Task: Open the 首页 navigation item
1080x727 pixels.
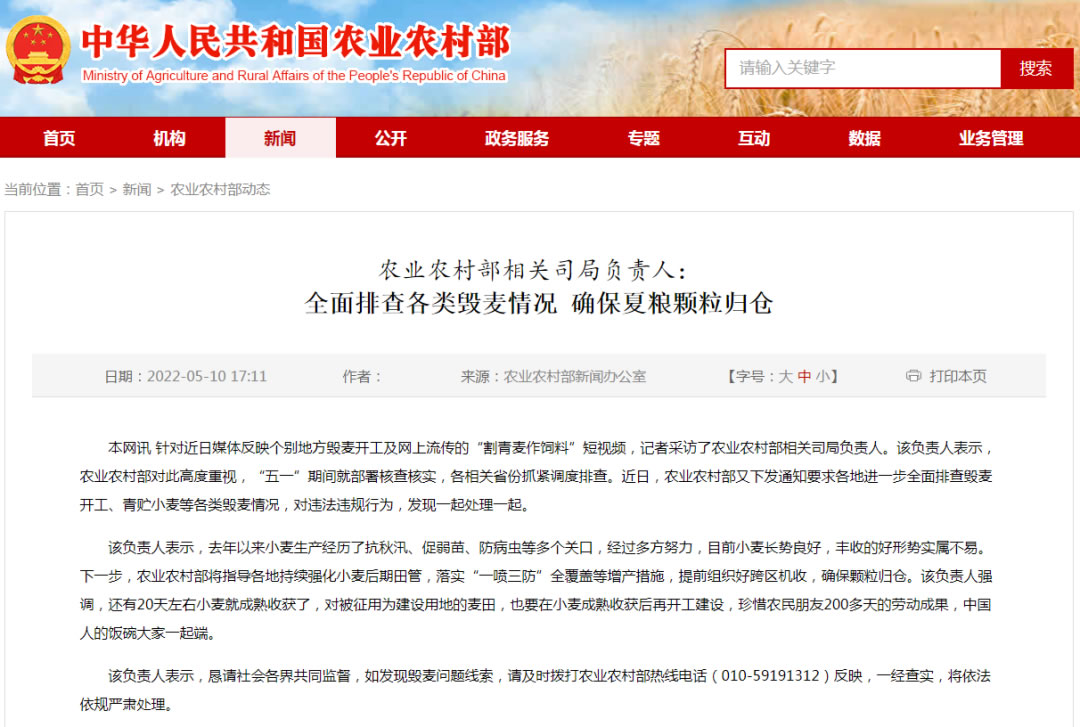Action: (59, 138)
